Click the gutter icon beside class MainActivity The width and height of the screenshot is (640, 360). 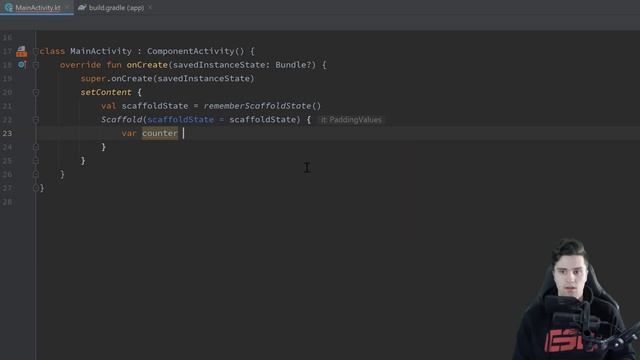click(x=22, y=51)
